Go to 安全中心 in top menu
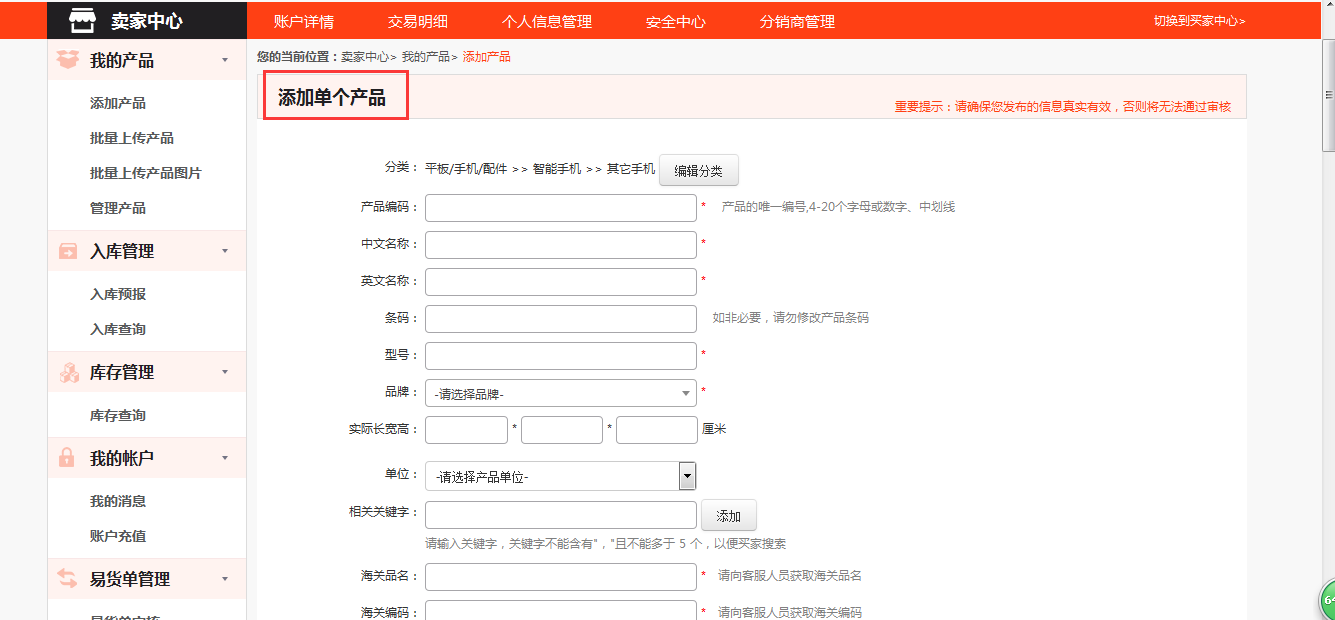This screenshot has height=620, width=1335. tap(675, 21)
